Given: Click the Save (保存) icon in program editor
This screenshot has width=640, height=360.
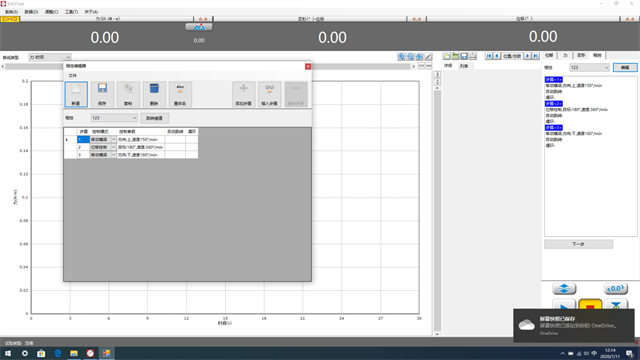Looking at the screenshot, I should [x=102, y=94].
